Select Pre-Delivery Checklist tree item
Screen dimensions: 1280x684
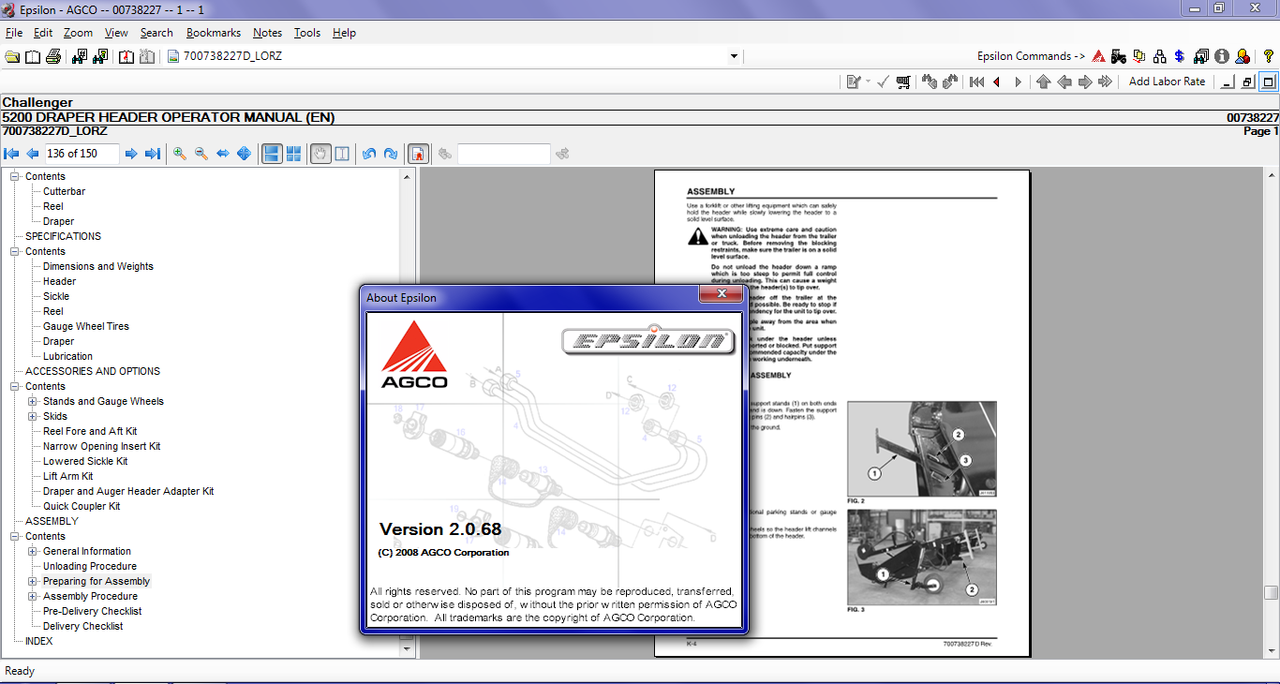(92, 611)
